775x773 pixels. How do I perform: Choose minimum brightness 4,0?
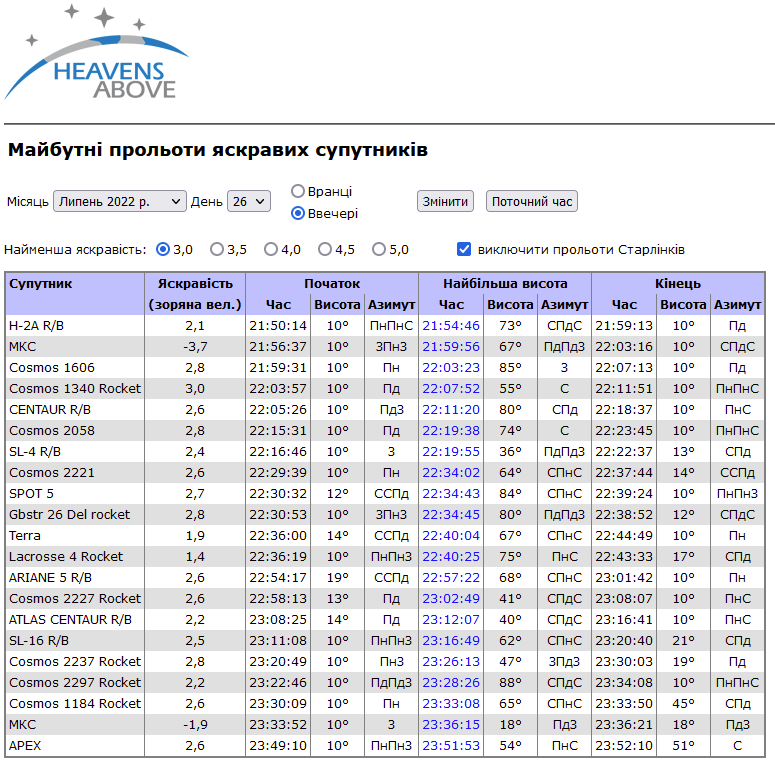271,249
